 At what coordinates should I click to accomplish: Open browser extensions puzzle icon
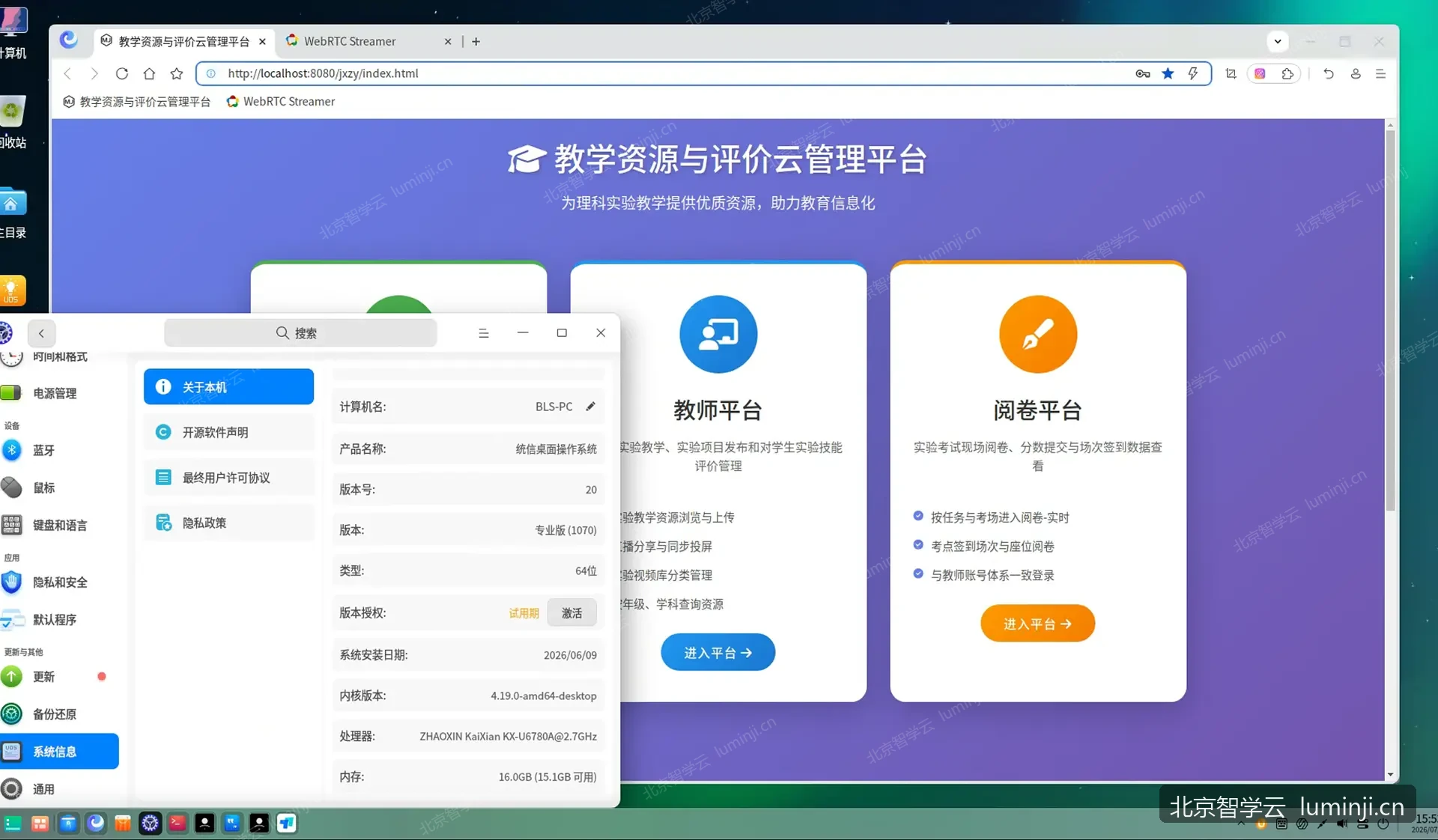point(1287,73)
